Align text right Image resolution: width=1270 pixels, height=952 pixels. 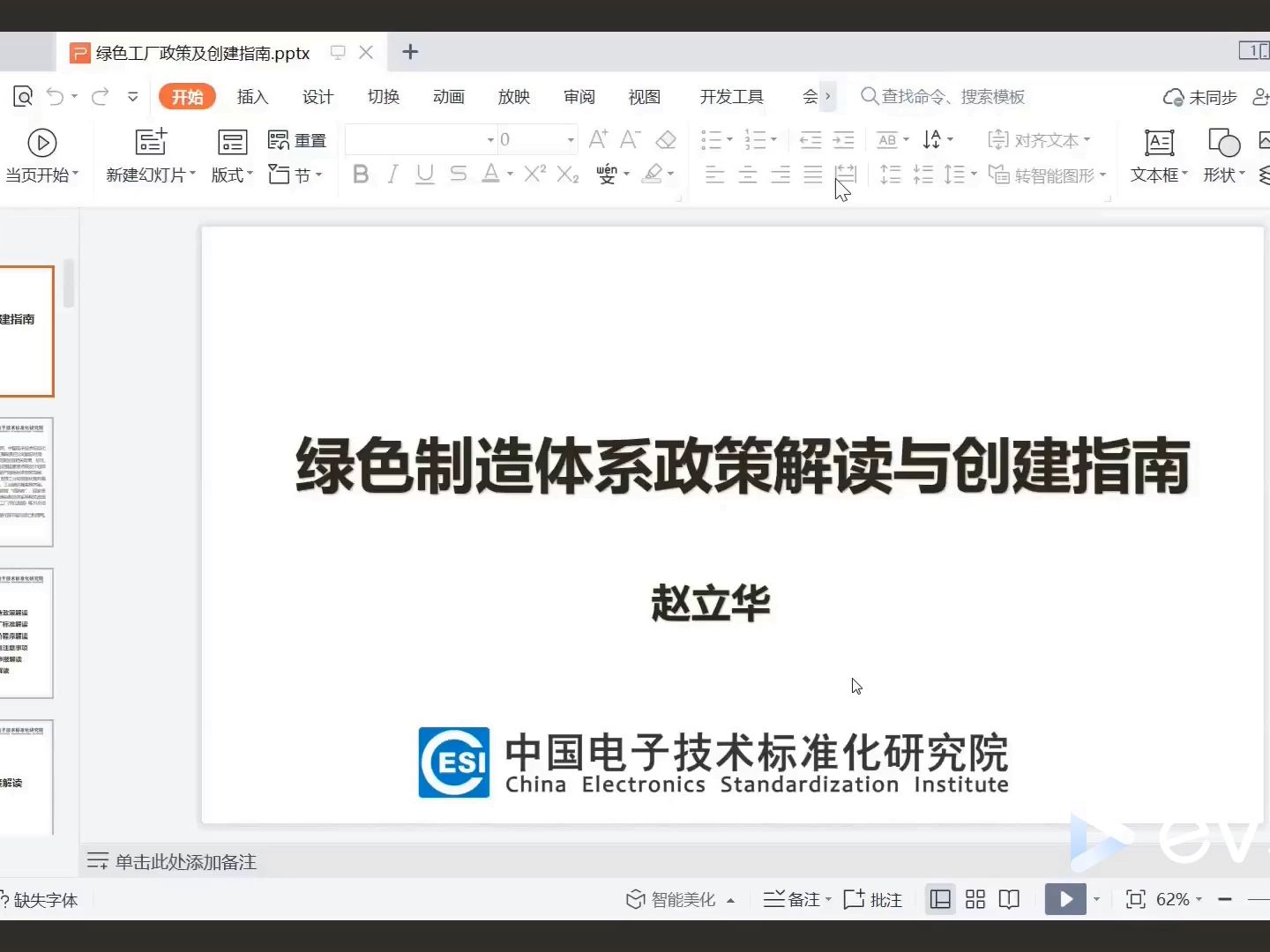pyautogui.click(x=780, y=175)
